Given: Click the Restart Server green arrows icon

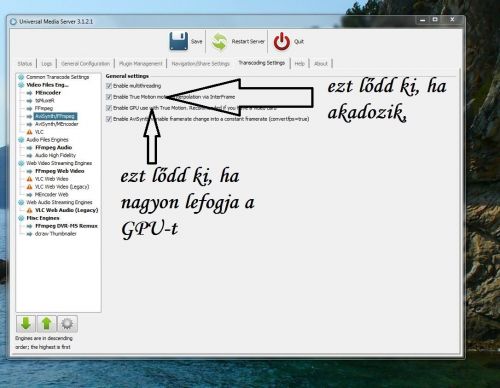Looking at the screenshot, I should point(219,41).
